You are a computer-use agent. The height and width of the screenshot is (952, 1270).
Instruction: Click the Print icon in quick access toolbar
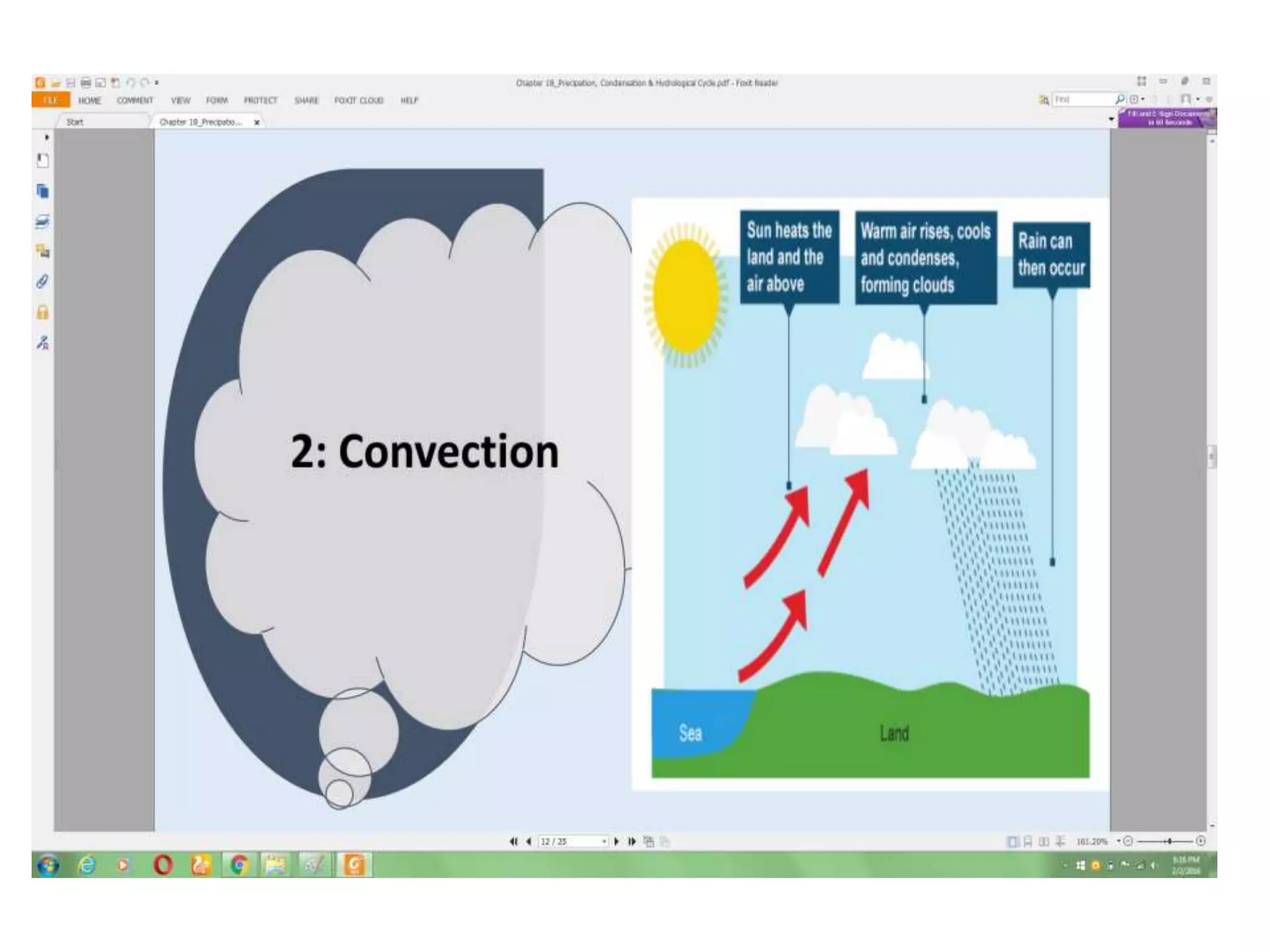pyautogui.click(x=86, y=82)
